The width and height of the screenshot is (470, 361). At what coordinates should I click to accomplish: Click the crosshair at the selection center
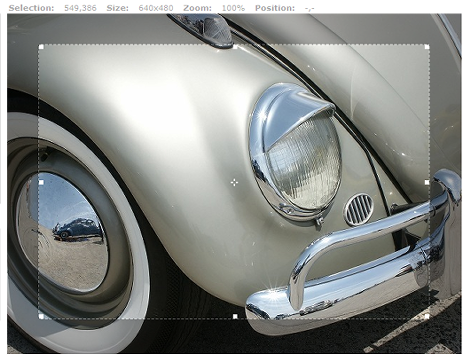click(x=234, y=182)
